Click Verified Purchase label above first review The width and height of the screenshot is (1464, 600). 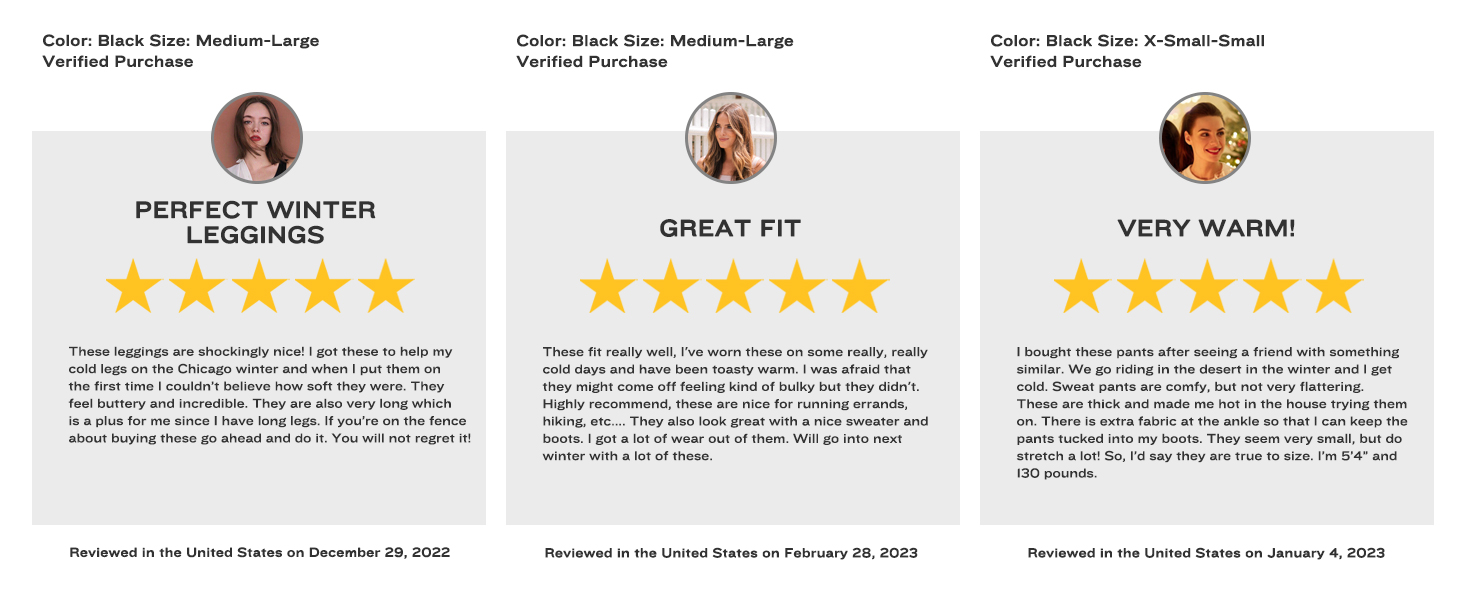pyautogui.click(x=118, y=62)
